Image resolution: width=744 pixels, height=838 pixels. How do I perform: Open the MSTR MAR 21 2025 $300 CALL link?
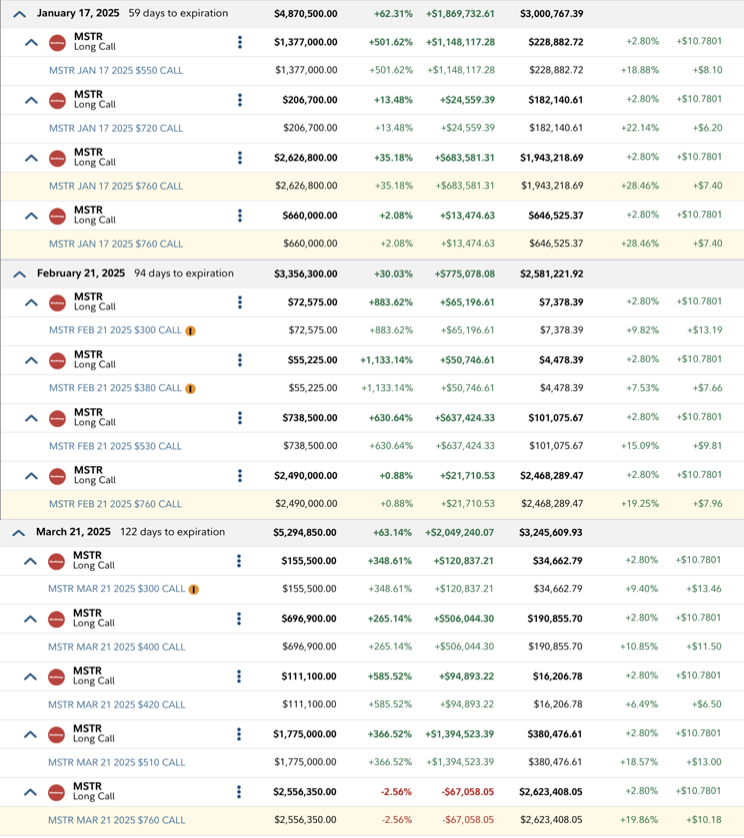pos(117,588)
